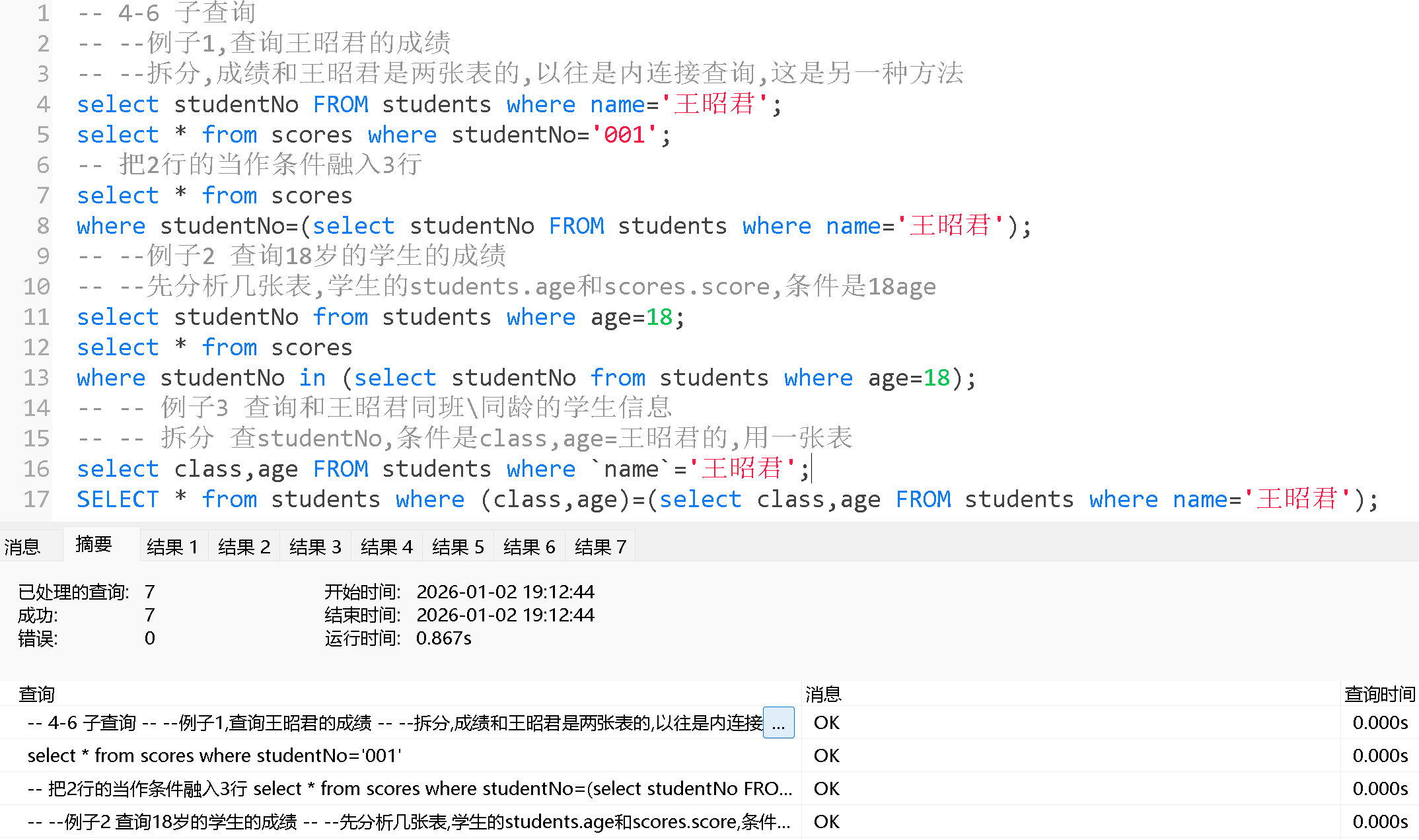View the 结果 6 tab
Image resolution: width=1419 pixels, height=840 pixels.
coord(528,546)
